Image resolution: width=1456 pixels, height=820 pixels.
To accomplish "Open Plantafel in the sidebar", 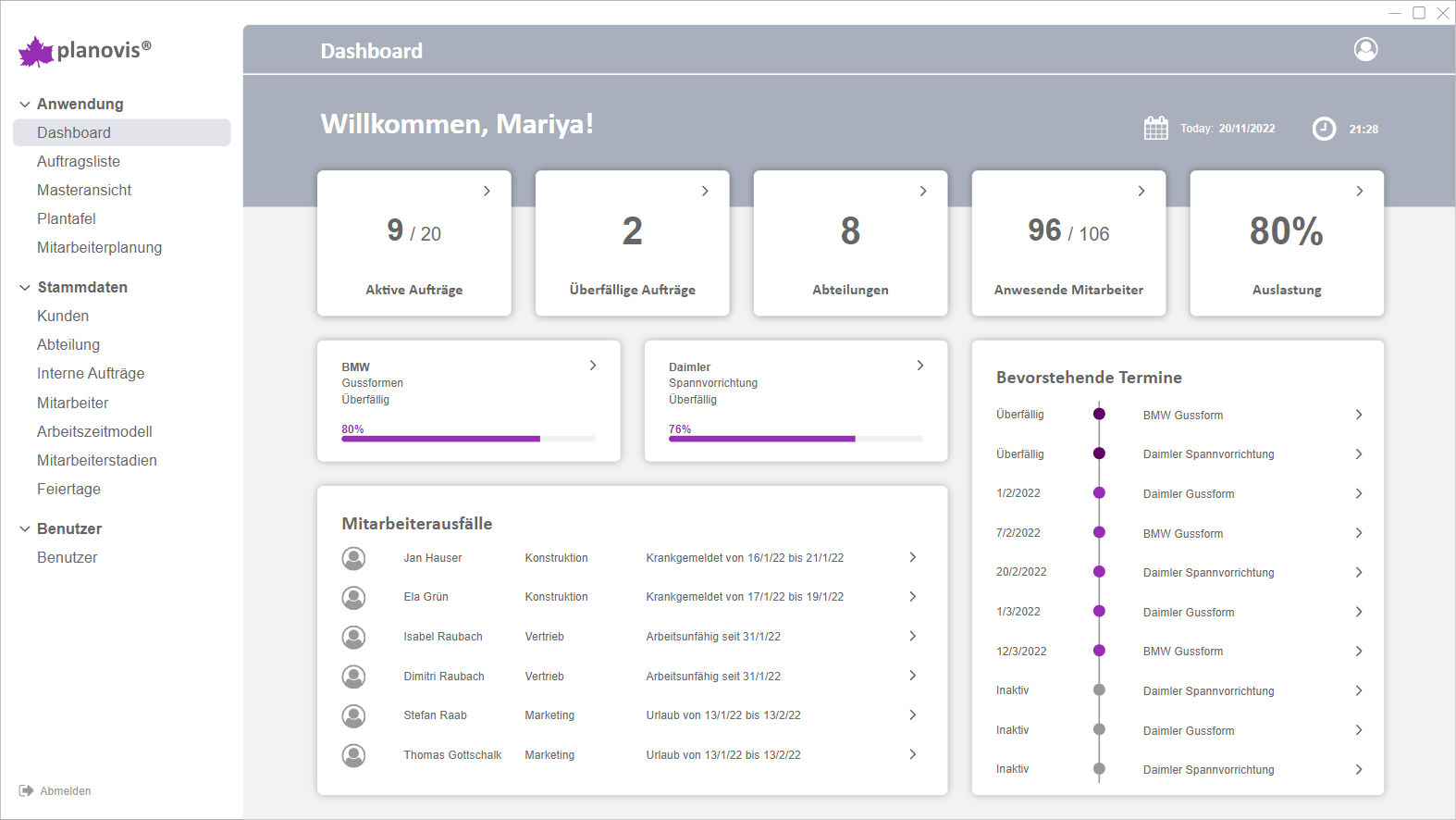I will pos(67,218).
